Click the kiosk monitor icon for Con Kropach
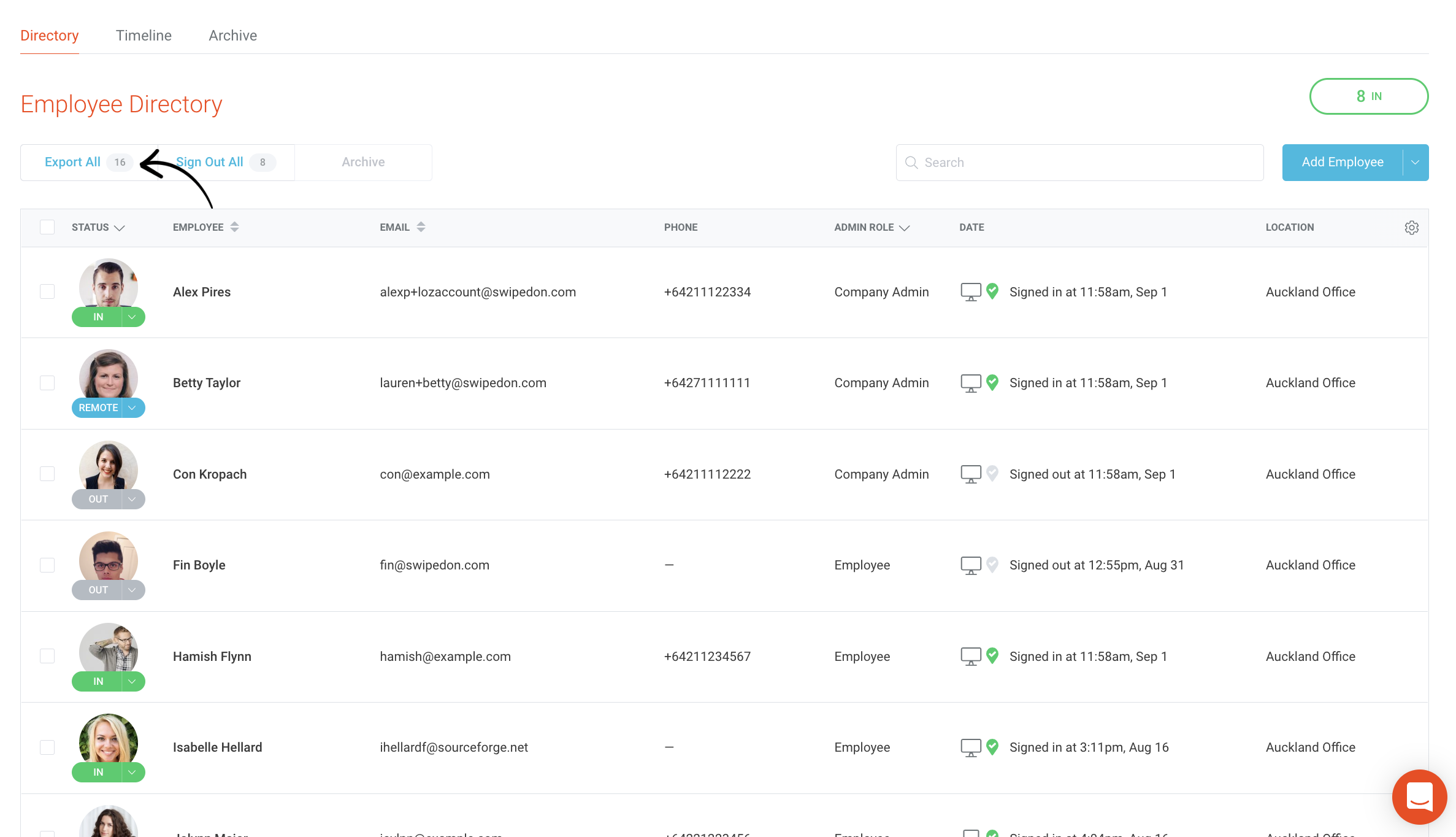 pyautogui.click(x=970, y=474)
